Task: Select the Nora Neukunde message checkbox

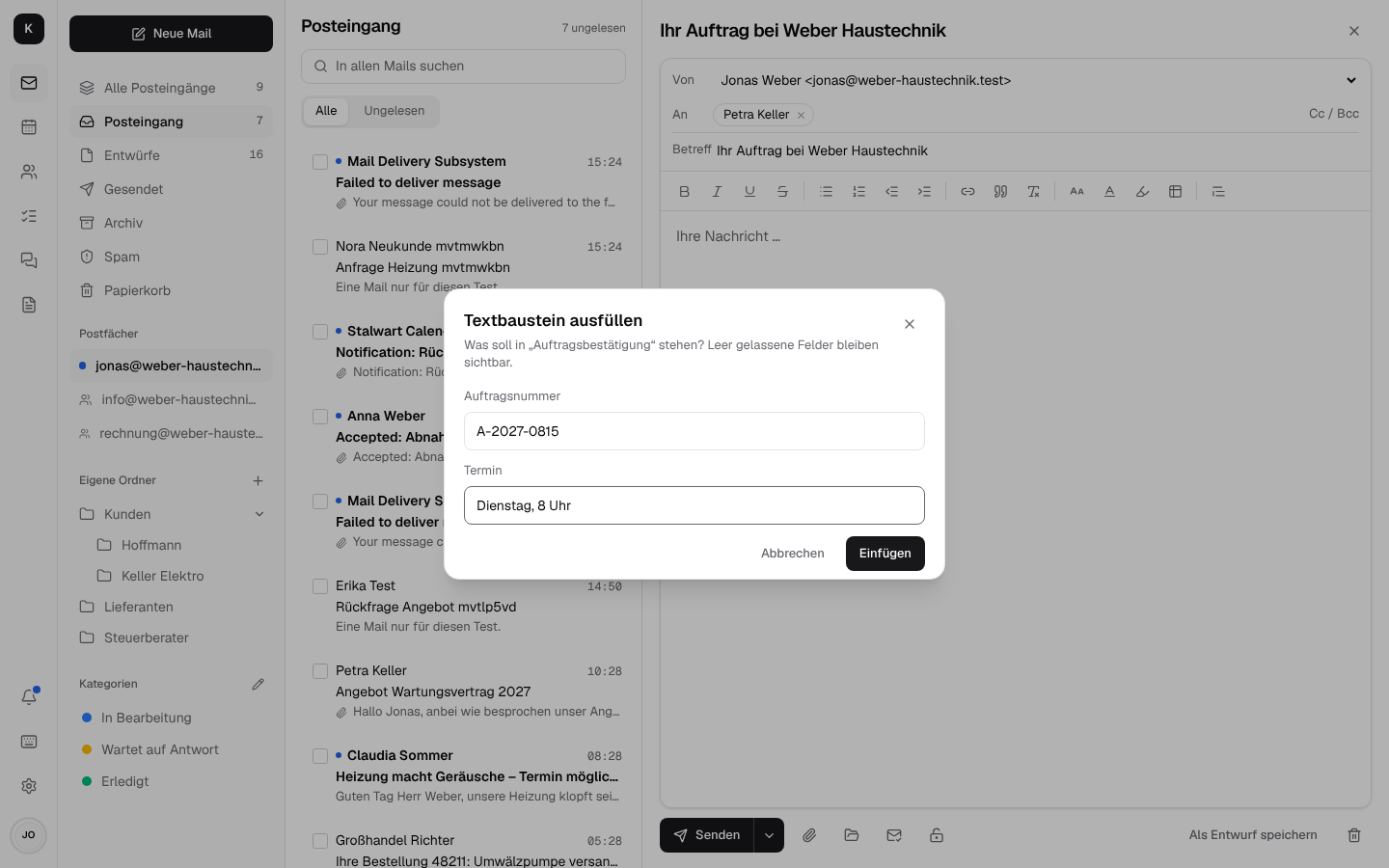Action: [320, 247]
